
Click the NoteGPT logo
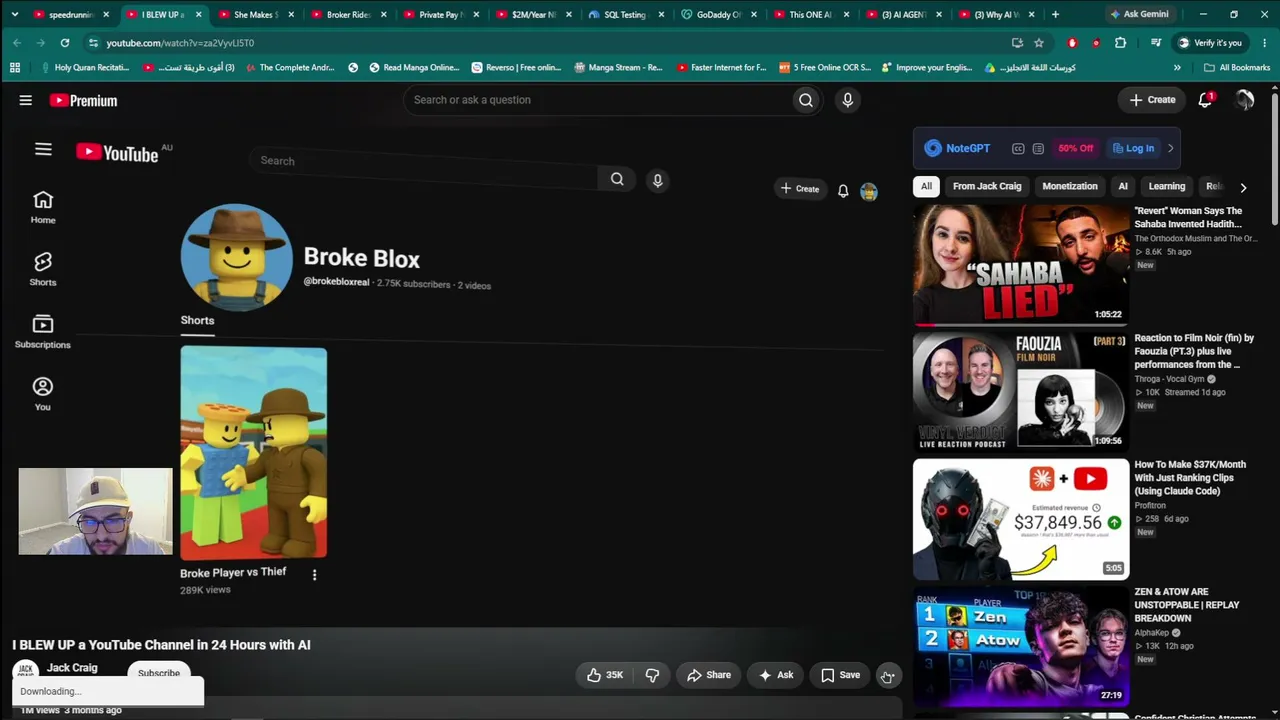point(957,148)
